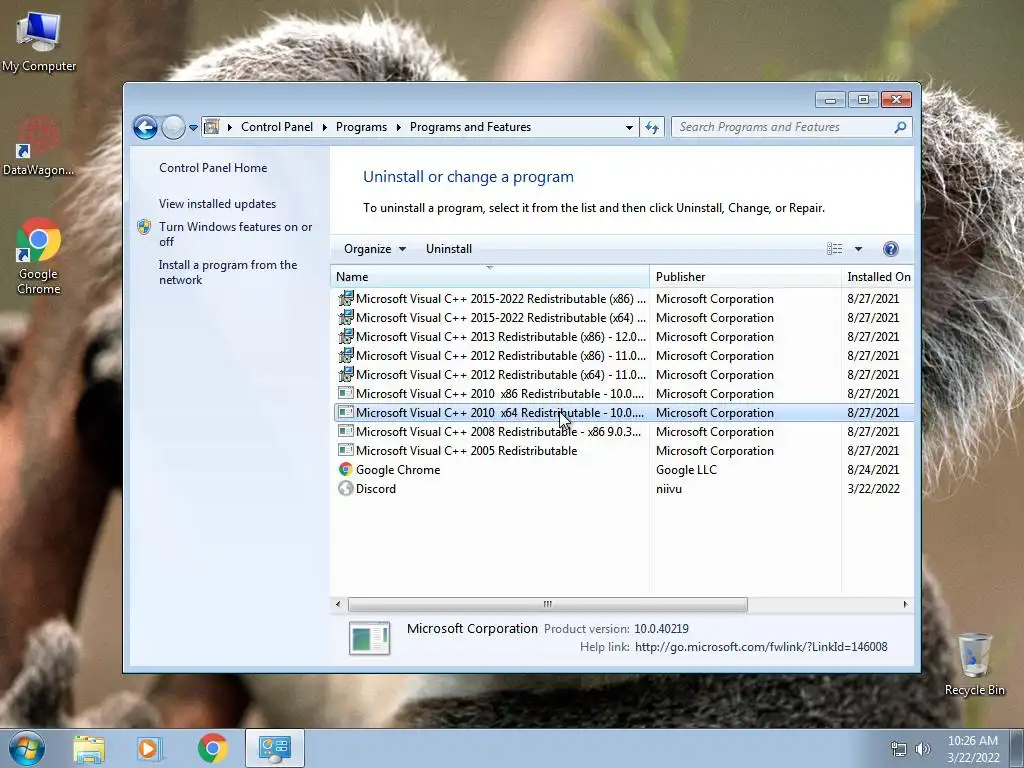
Task: Select Control Panel taskbar button
Action: (274, 748)
